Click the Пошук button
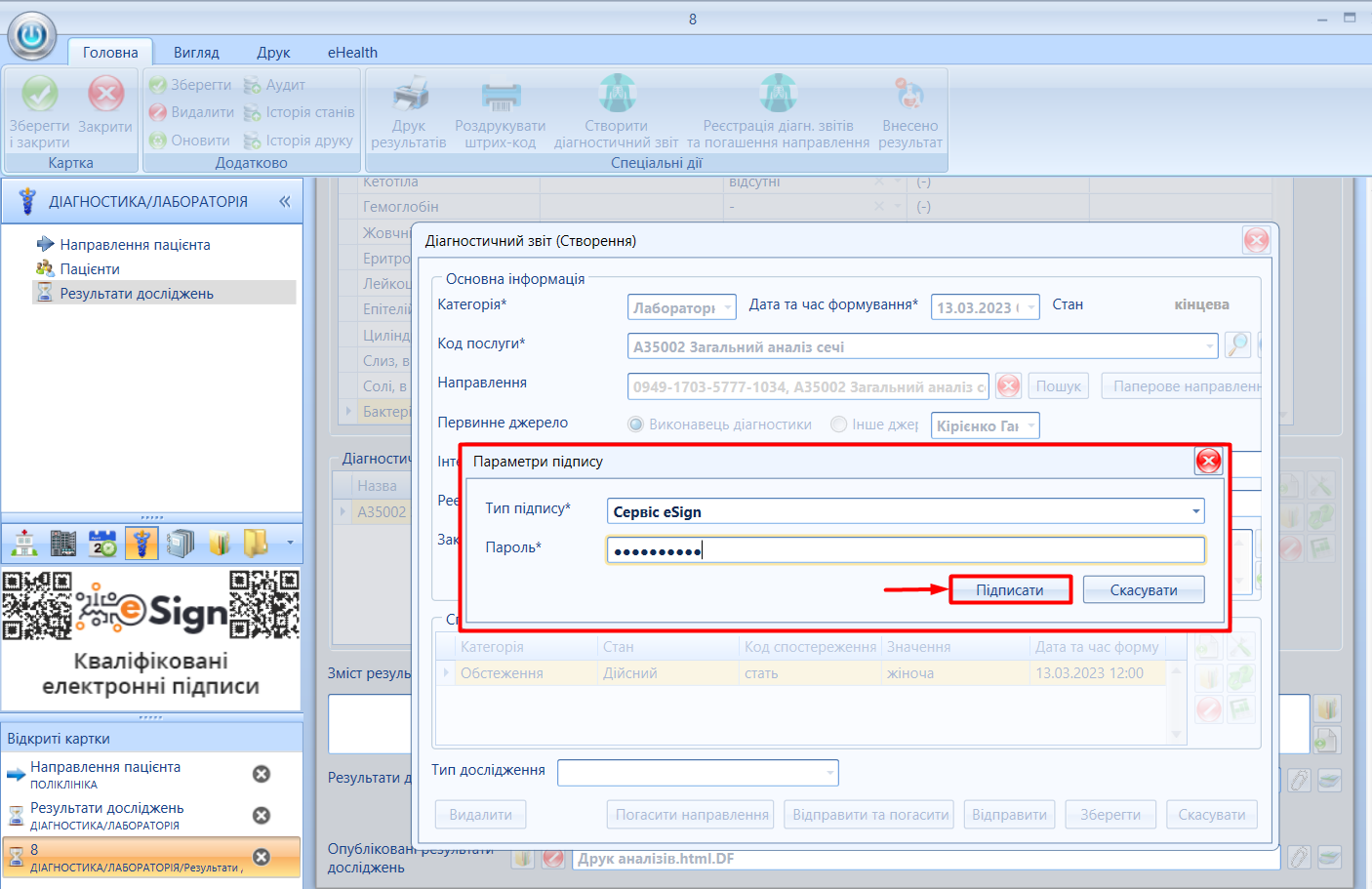 [x=1059, y=386]
